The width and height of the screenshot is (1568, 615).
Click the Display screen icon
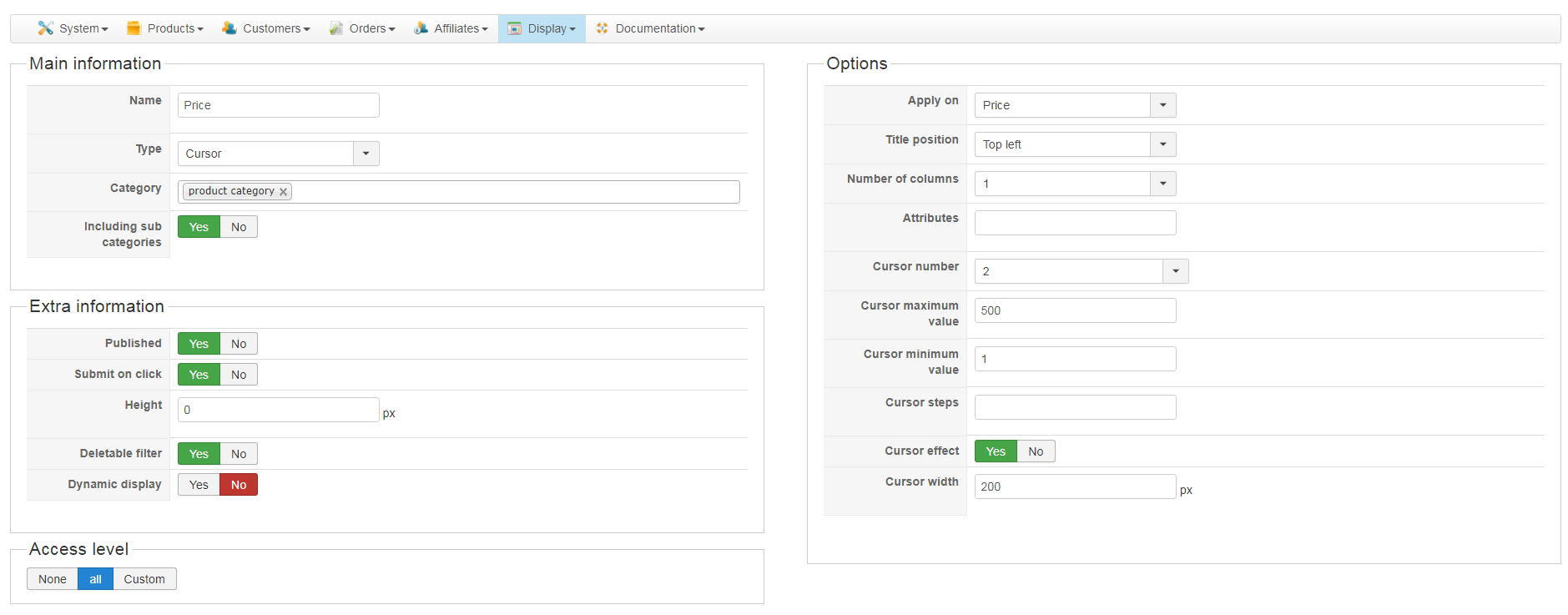515,28
